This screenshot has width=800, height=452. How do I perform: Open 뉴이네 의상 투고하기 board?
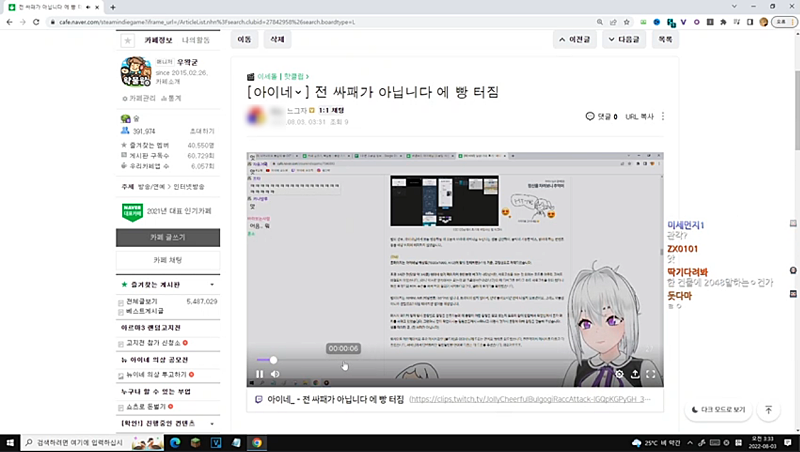[x=157, y=374]
